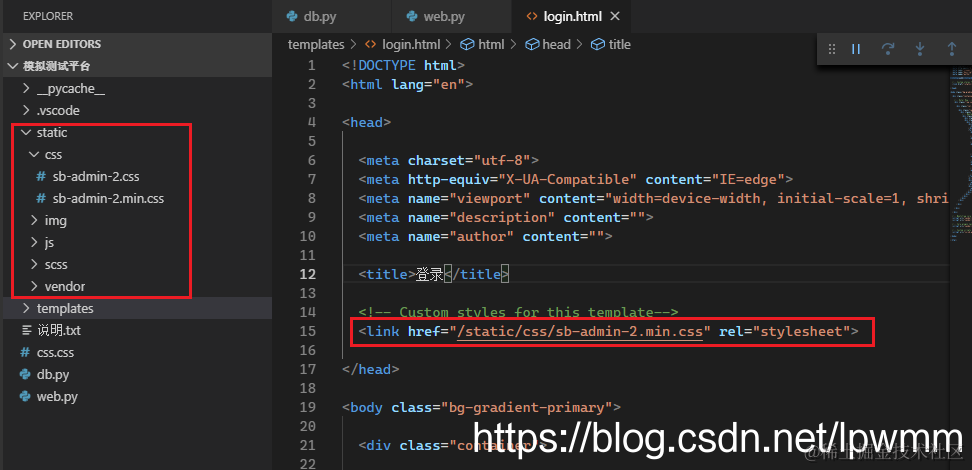Select the login.html editor tab
Screen dimensions: 972x470
pyautogui.click(x=572, y=17)
